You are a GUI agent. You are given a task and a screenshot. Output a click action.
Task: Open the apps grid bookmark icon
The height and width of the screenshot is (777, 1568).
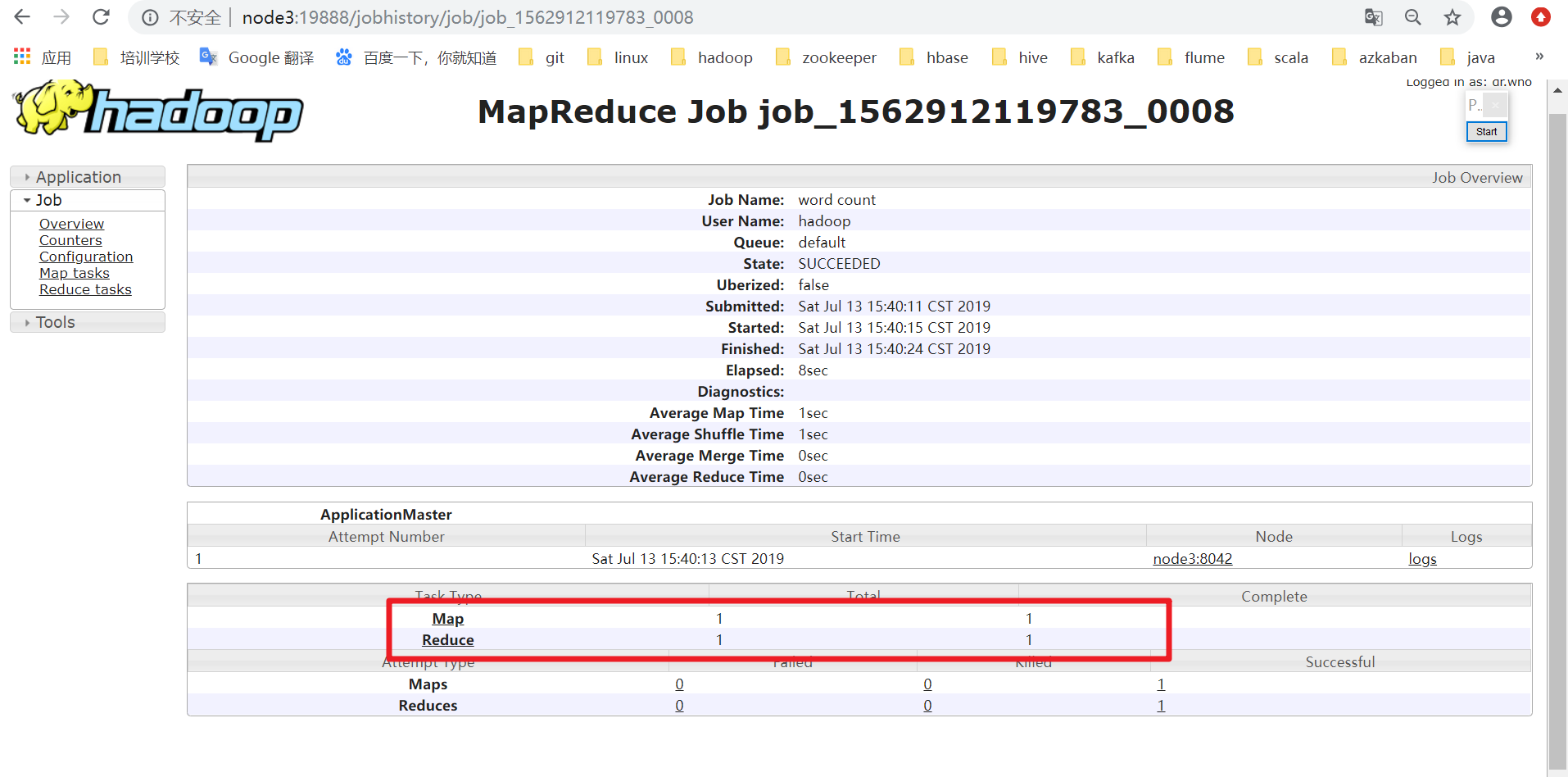click(x=22, y=57)
